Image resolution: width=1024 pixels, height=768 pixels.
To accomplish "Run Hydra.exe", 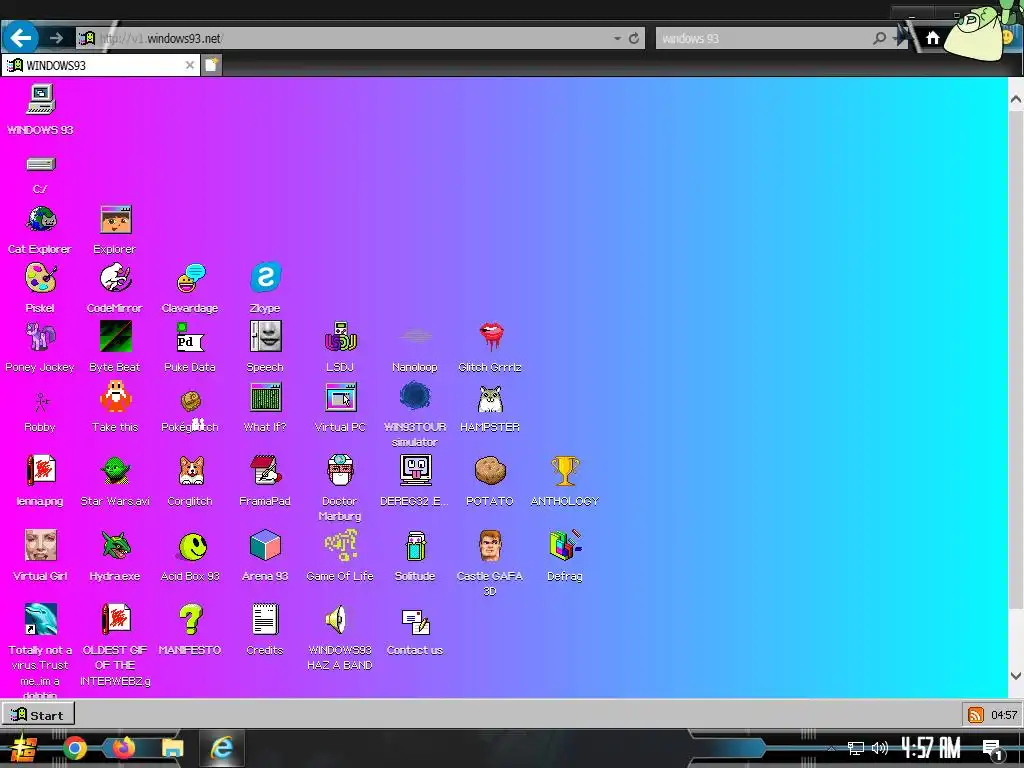I will tap(116, 545).
